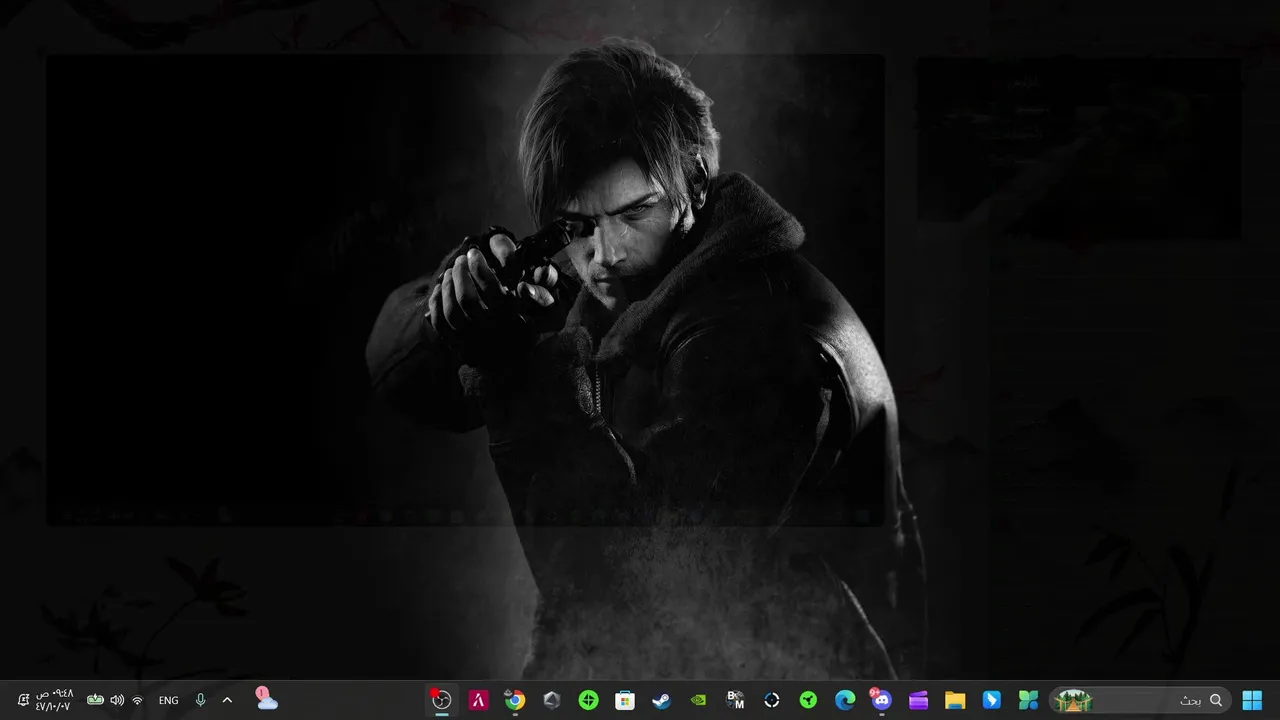This screenshot has height=720, width=1280.
Task: Open the NVIDIA app icon
Action: [x=699, y=700]
